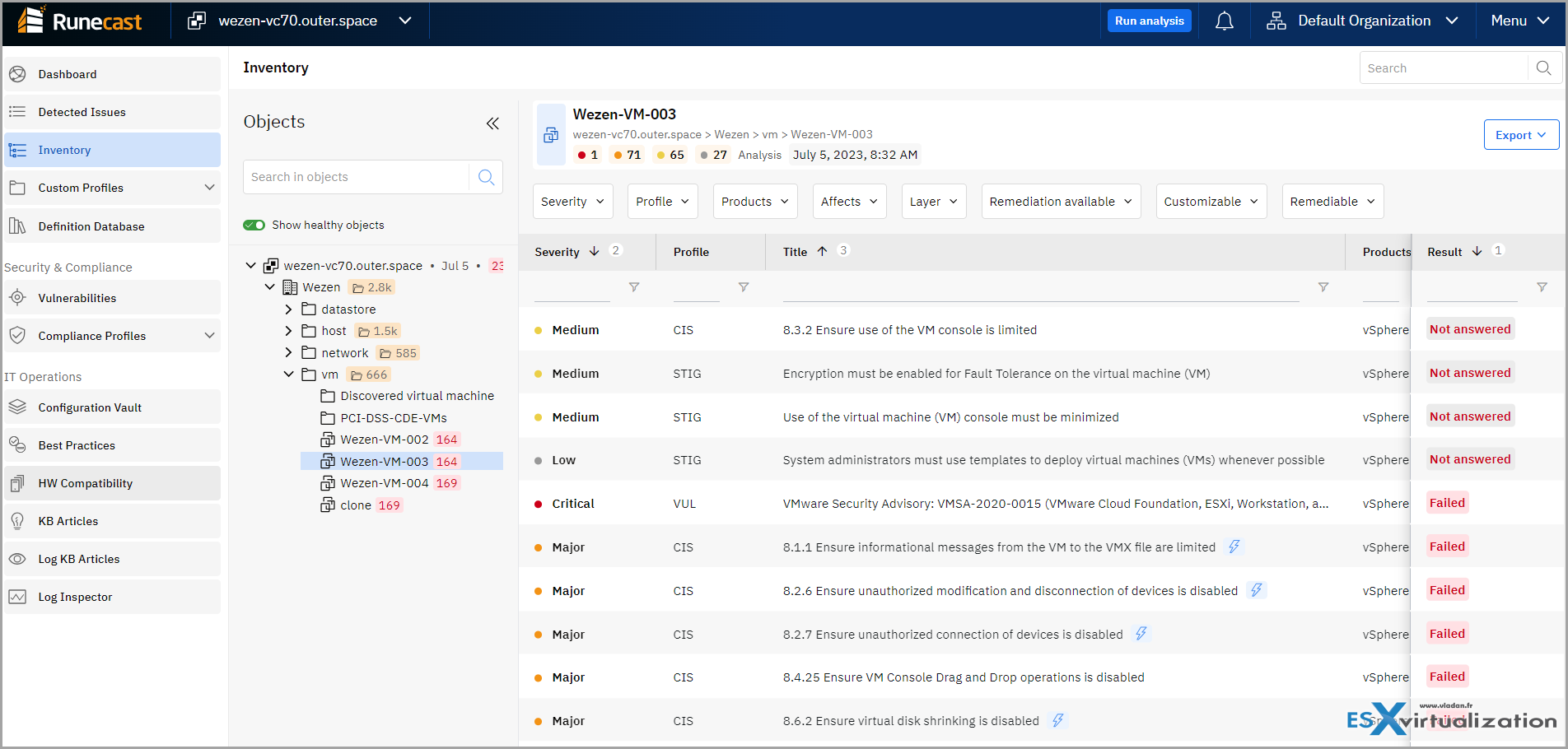
Task: Toggle Show healthy objects switch
Action: click(254, 225)
